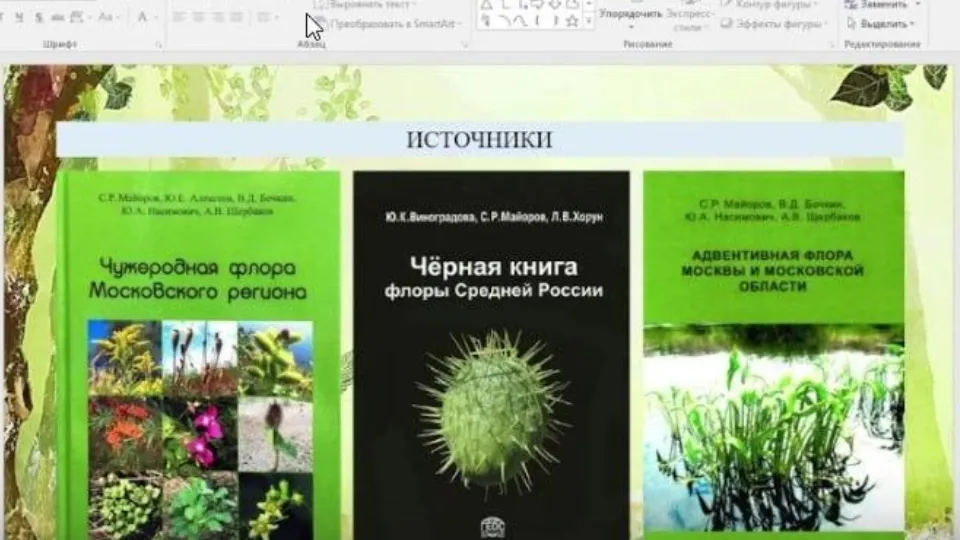This screenshot has width=960, height=540.
Task: Open Quick Styles (Экспресс-стили) gallery
Action: 689,17
